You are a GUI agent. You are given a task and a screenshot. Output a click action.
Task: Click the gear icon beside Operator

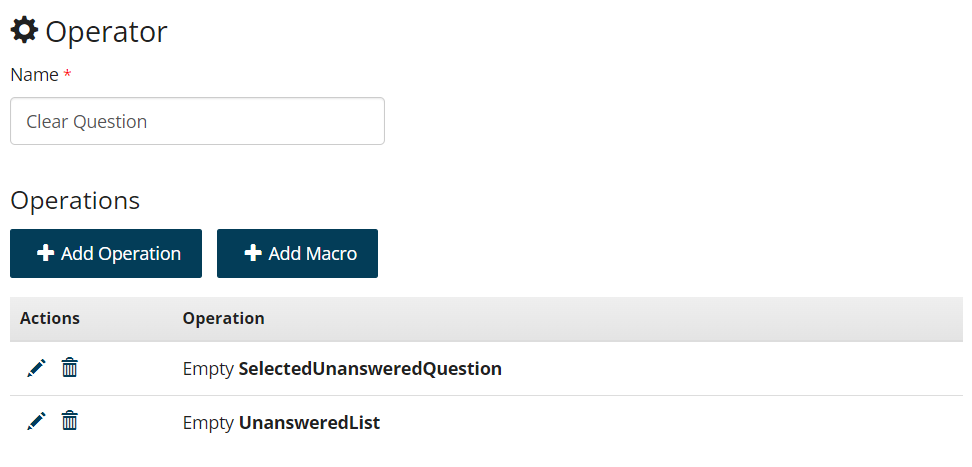pyautogui.click(x=24, y=31)
